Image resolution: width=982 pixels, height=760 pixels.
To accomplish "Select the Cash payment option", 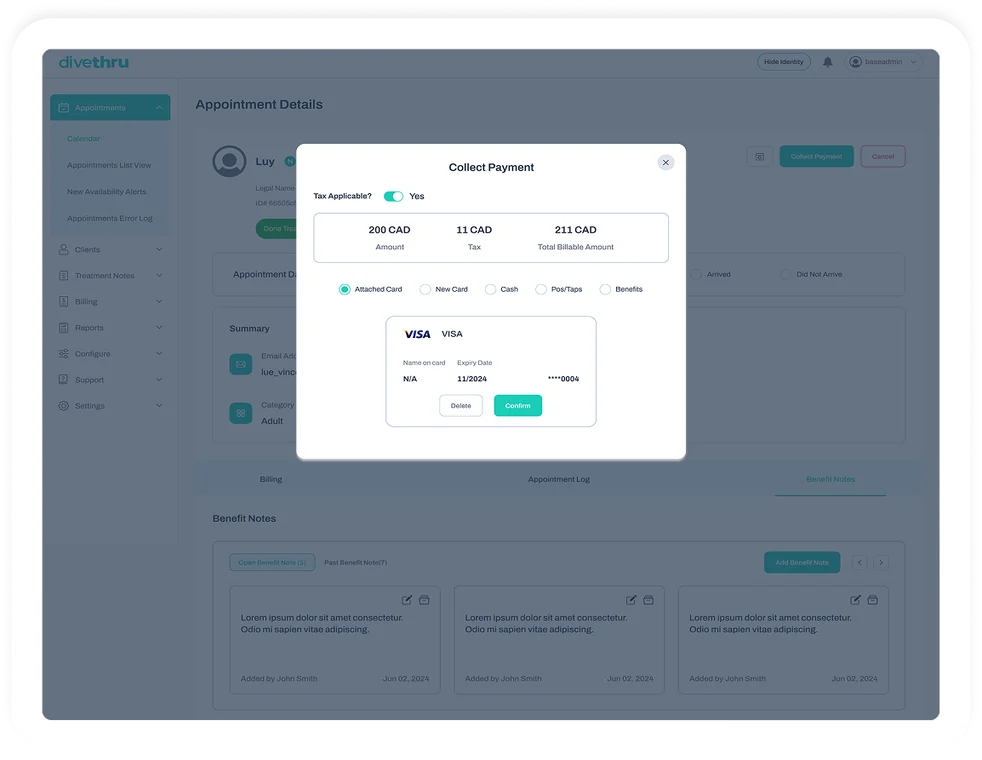I will pos(490,289).
